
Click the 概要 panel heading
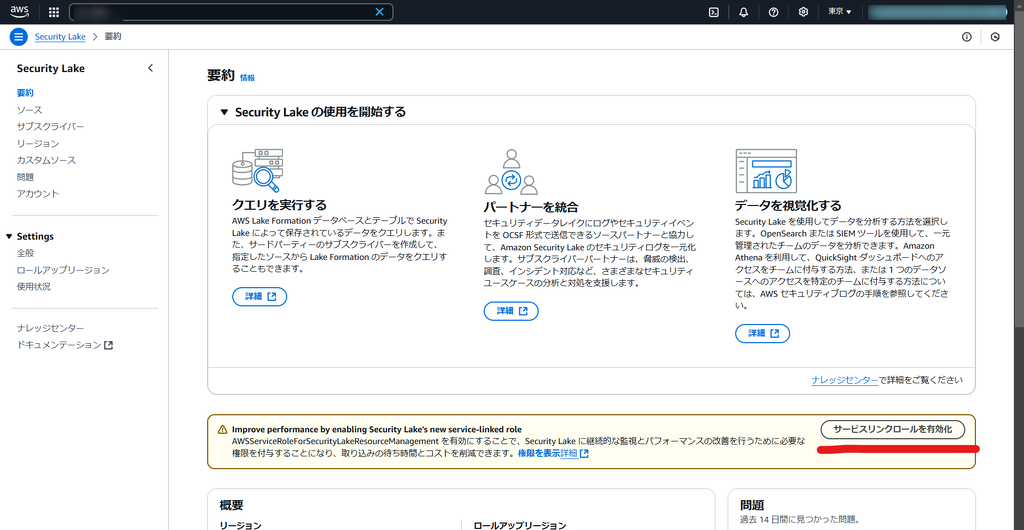(x=232, y=506)
